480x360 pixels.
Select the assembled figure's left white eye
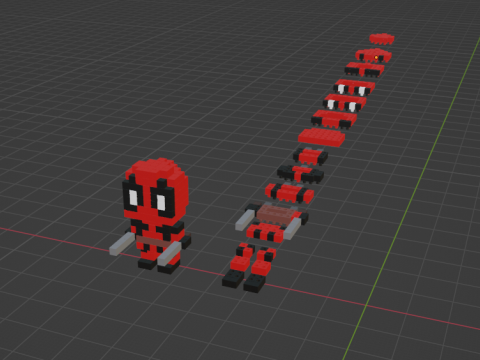tap(133, 198)
